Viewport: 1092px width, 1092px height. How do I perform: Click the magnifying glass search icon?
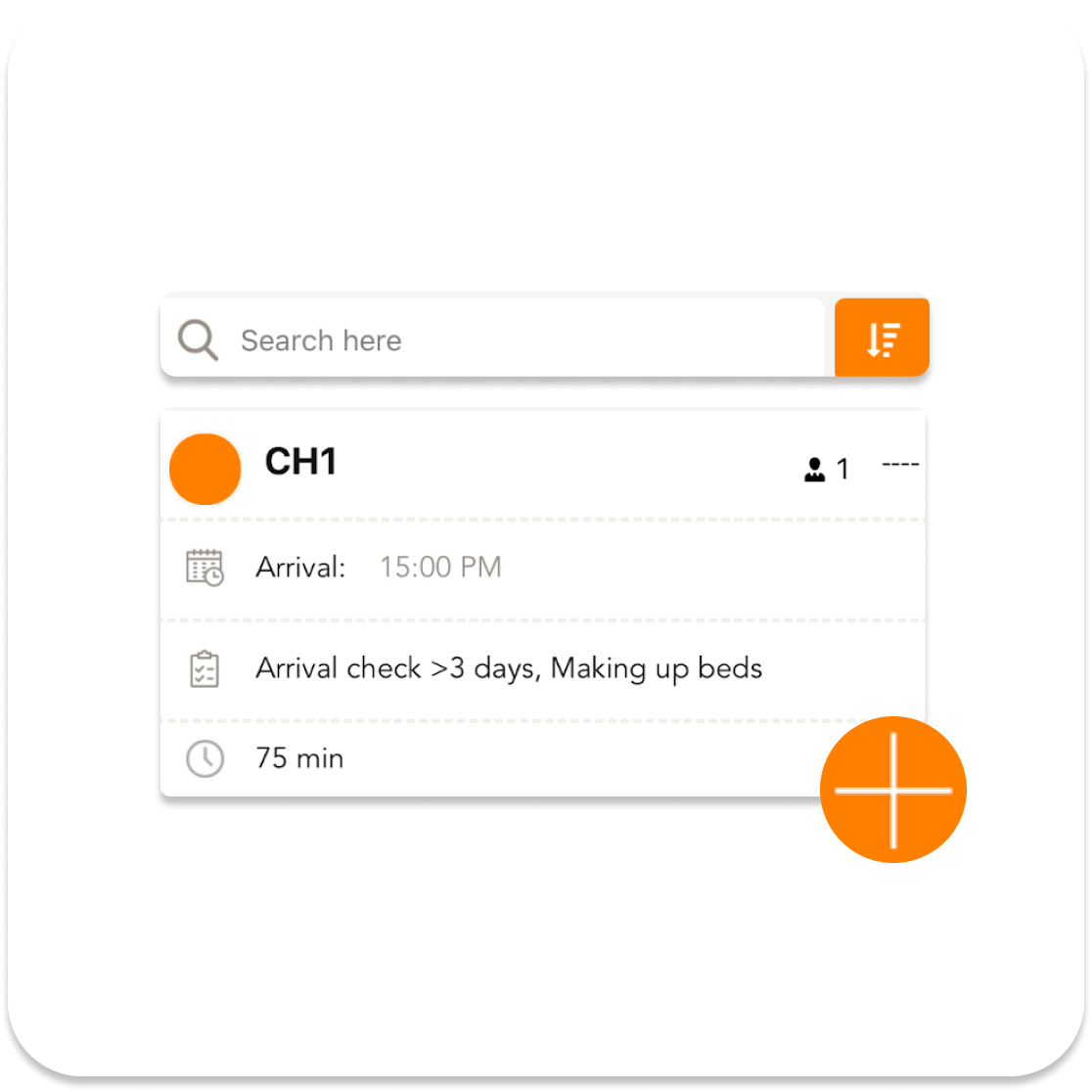point(198,340)
